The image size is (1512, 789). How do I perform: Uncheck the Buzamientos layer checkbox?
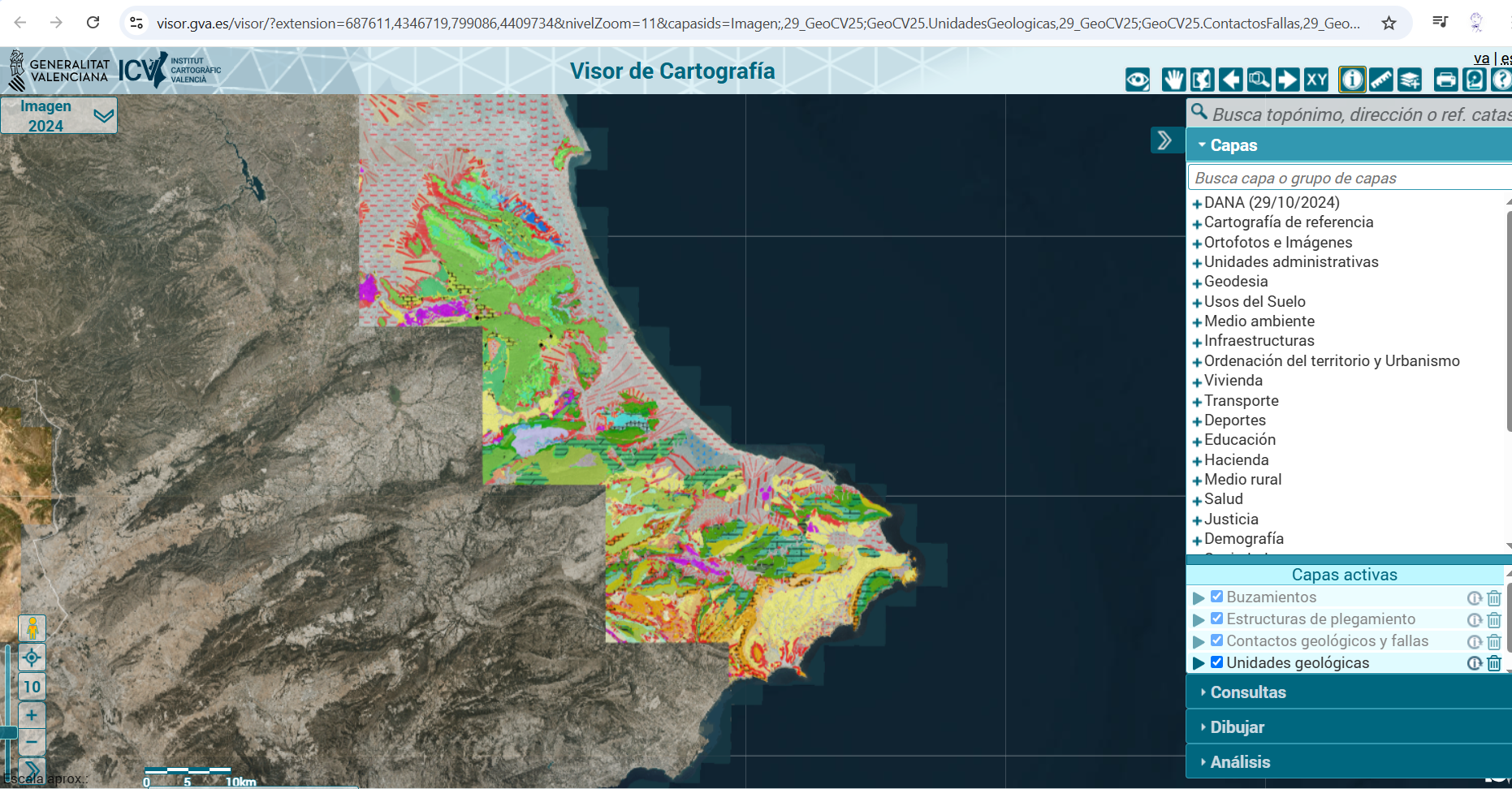click(x=1216, y=597)
